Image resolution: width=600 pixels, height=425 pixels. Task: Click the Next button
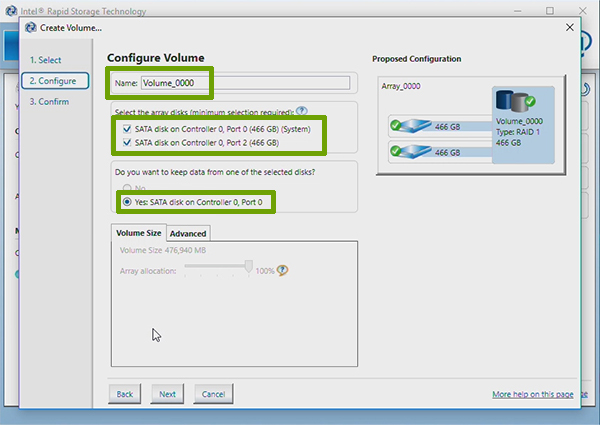(167, 394)
